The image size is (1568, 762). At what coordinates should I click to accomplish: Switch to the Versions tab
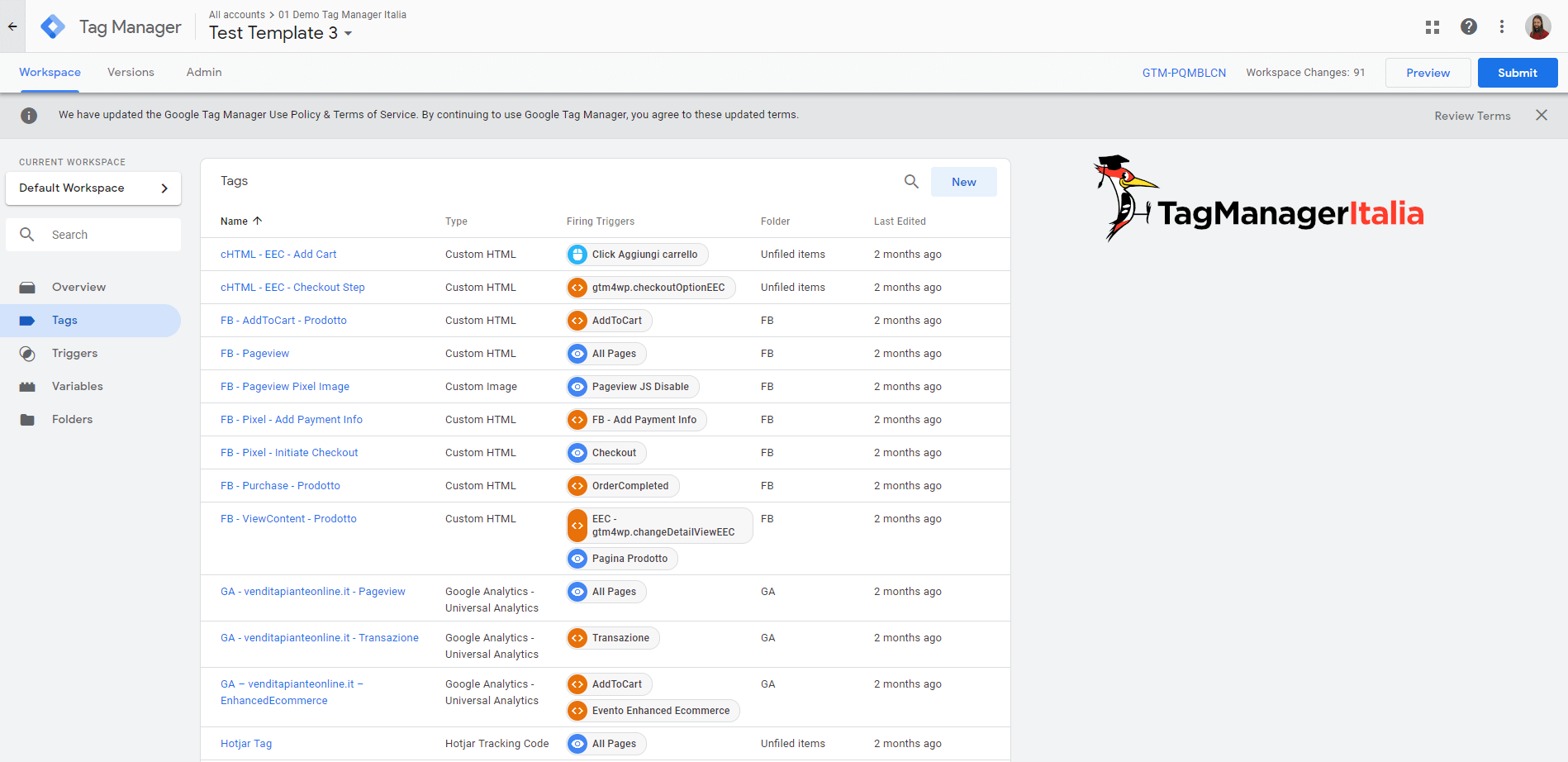(131, 73)
